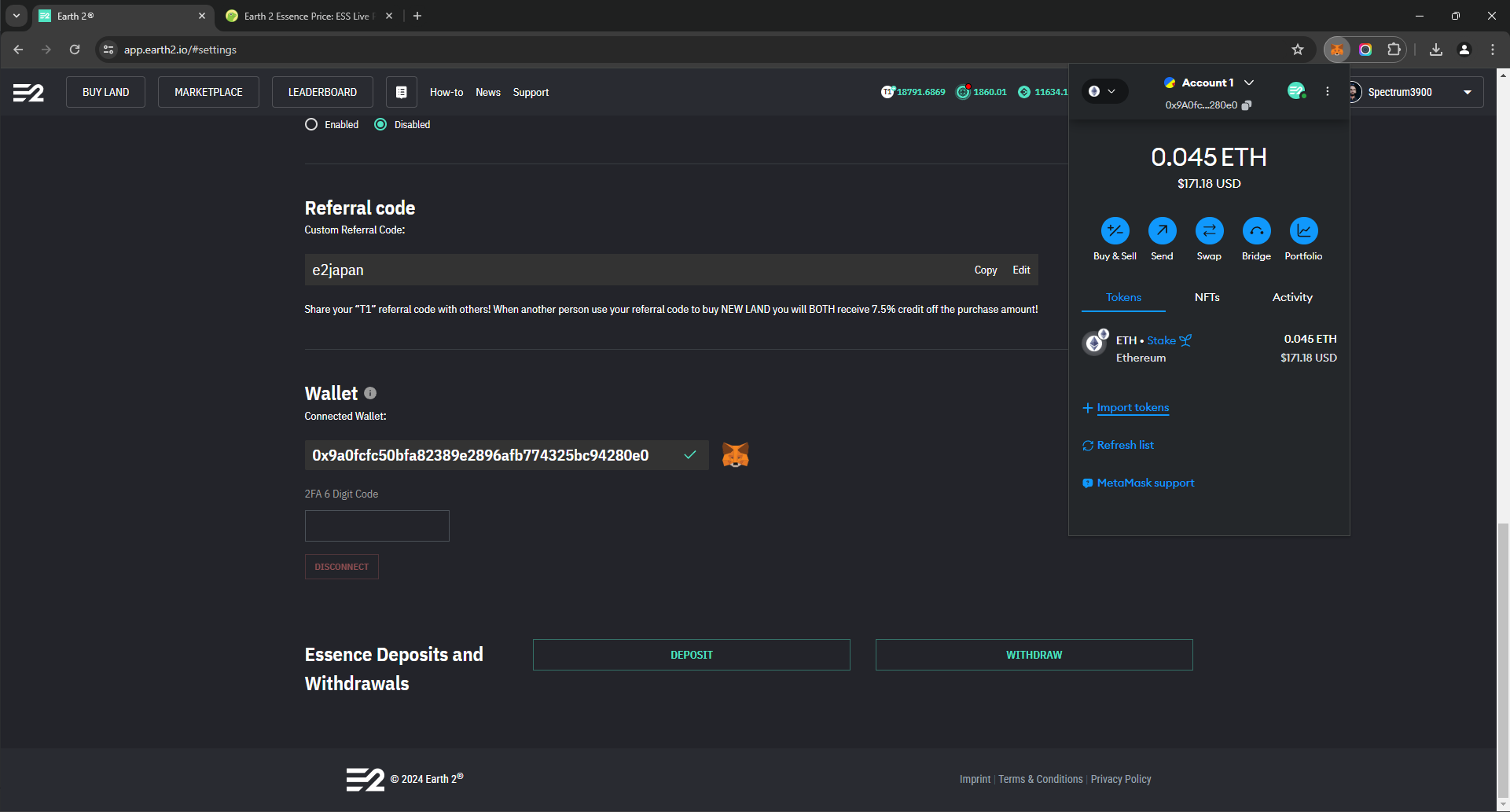Viewport: 1510px width, 812px height.
Task: Click the Import tokens link
Action: [x=1133, y=407]
